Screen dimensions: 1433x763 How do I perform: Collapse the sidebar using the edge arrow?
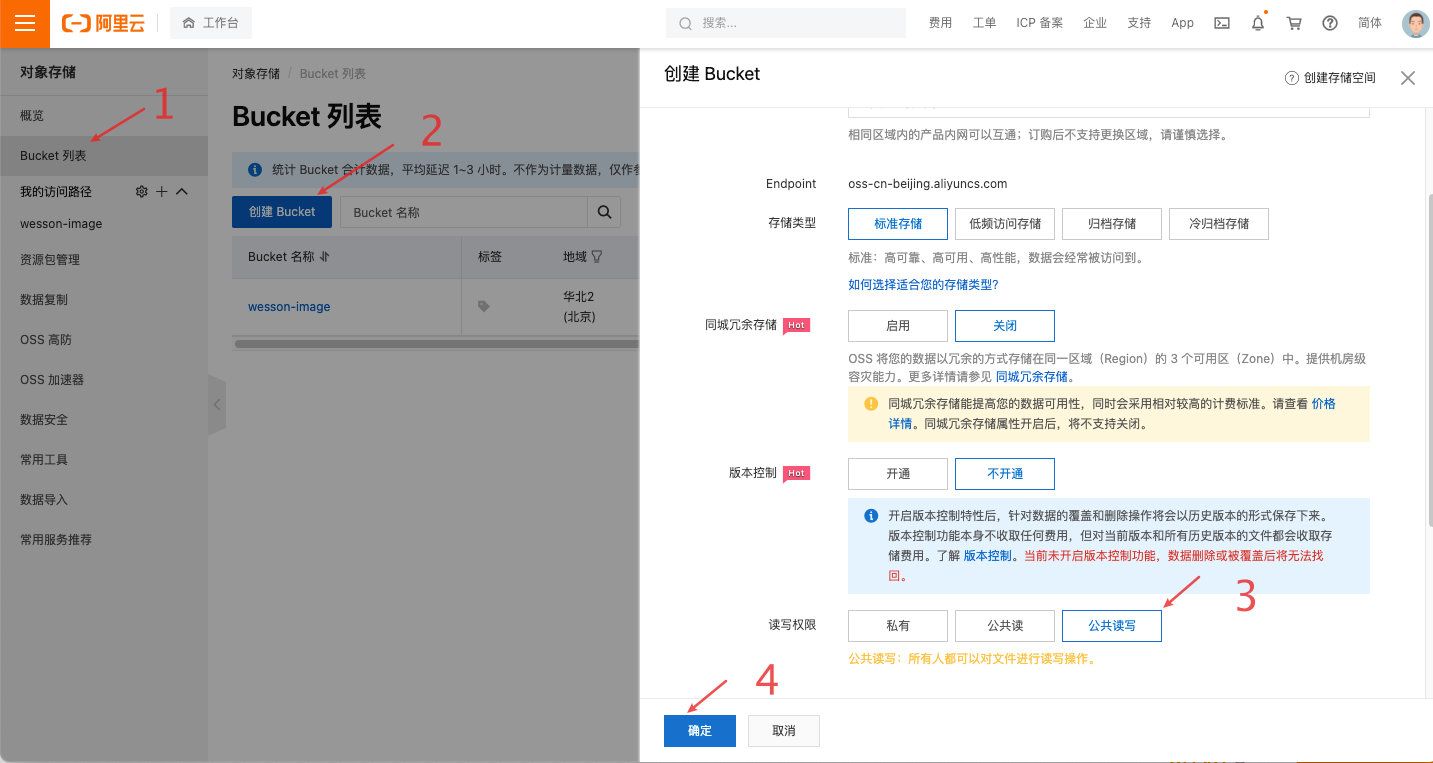tap(218, 405)
